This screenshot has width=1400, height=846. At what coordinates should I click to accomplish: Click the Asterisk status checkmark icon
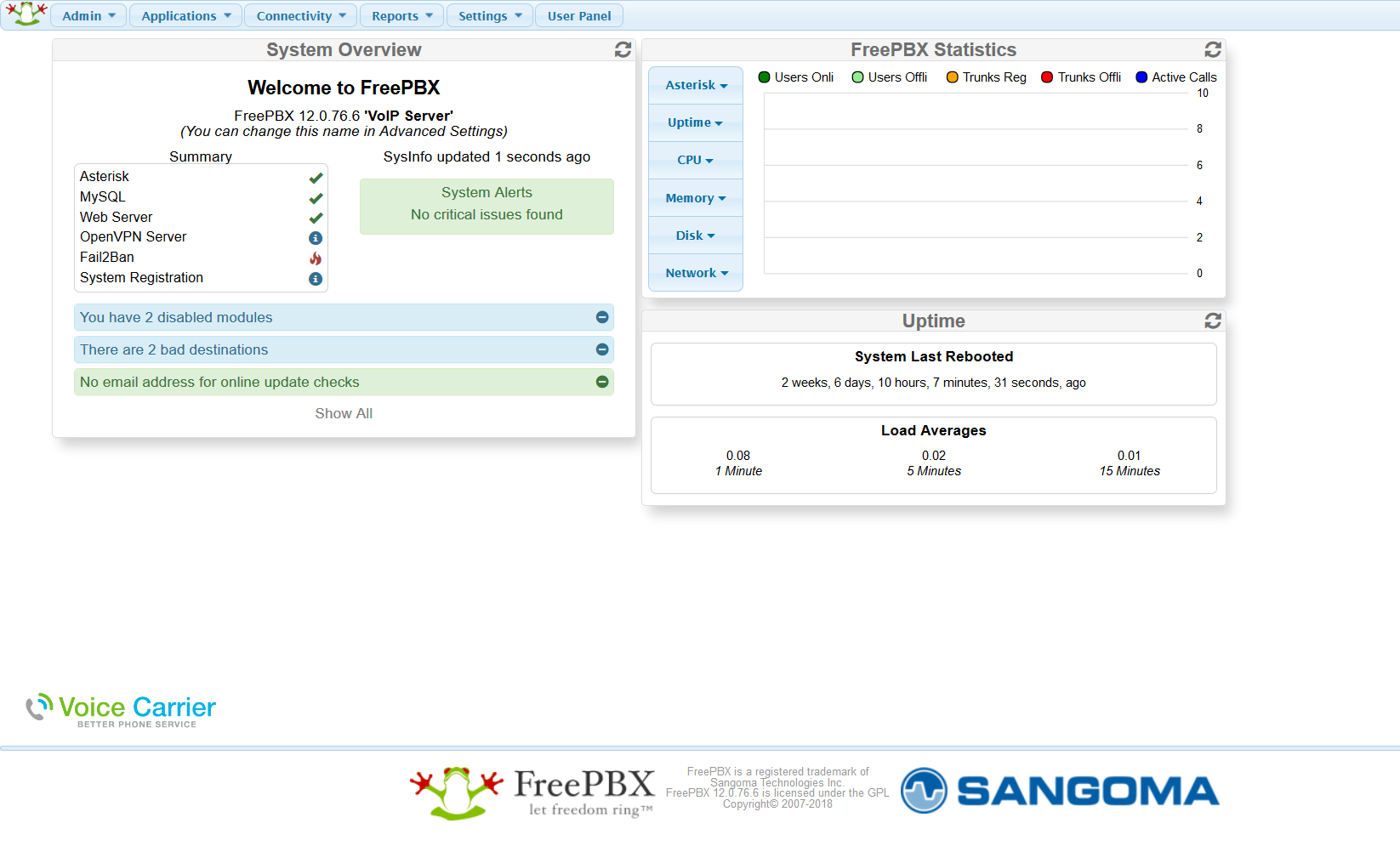tap(316, 178)
